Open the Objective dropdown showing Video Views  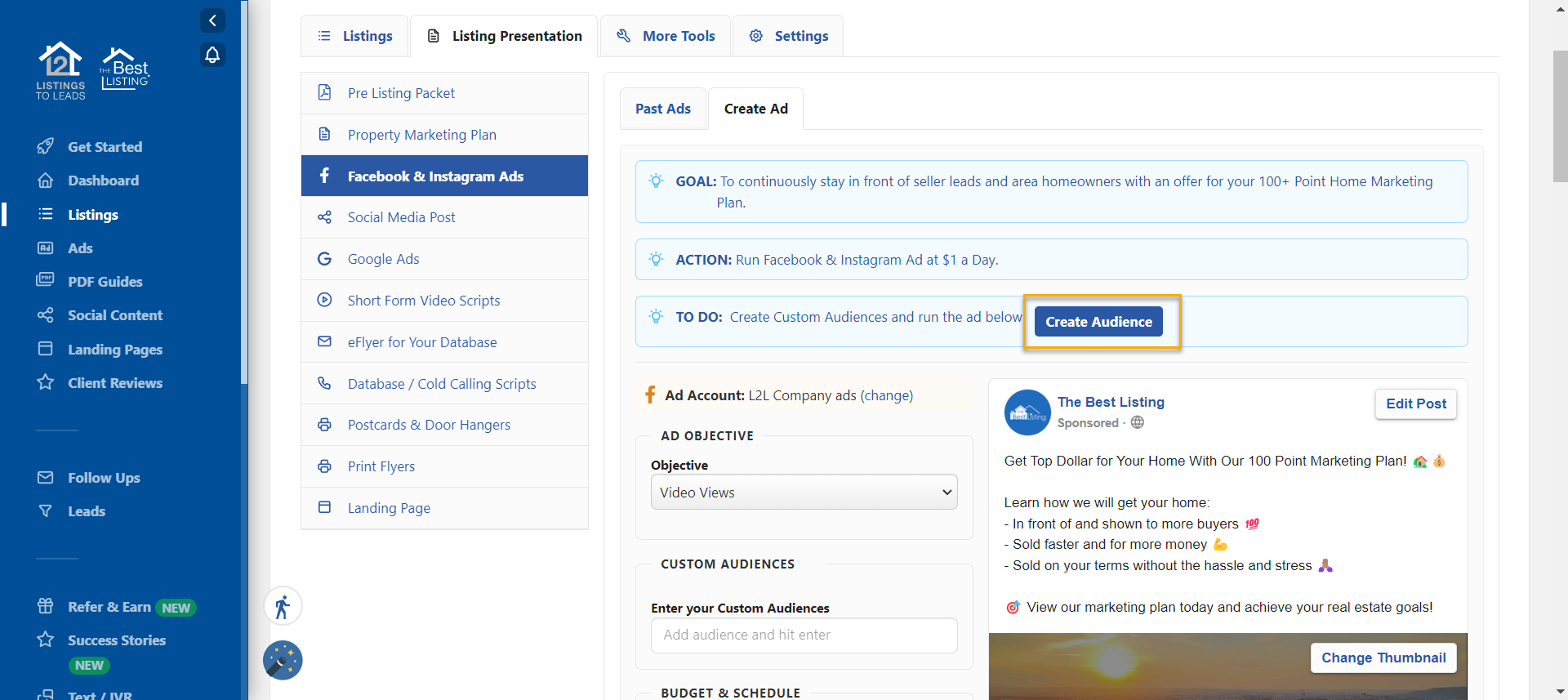pyautogui.click(x=804, y=493)
